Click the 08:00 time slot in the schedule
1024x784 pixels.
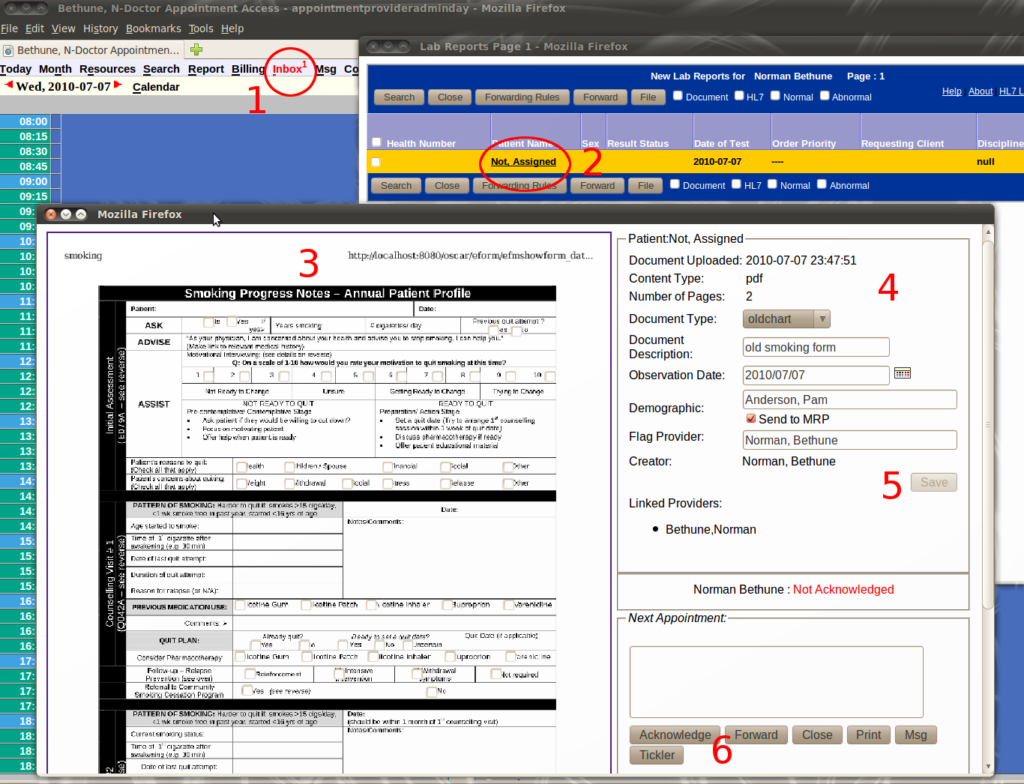pyautogui.click(x=33, y=122)
